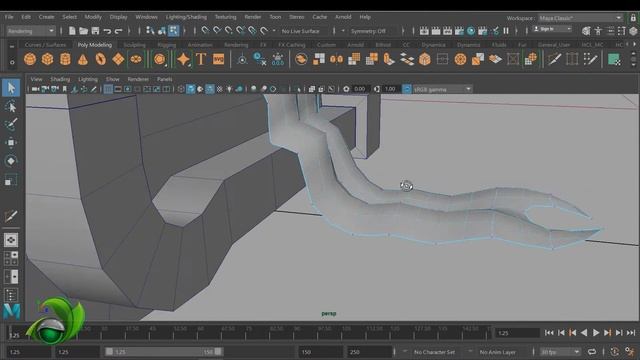Open the viewport Panels menu
This screenshot has width=640, height=360.
click(x=164, y=79)
